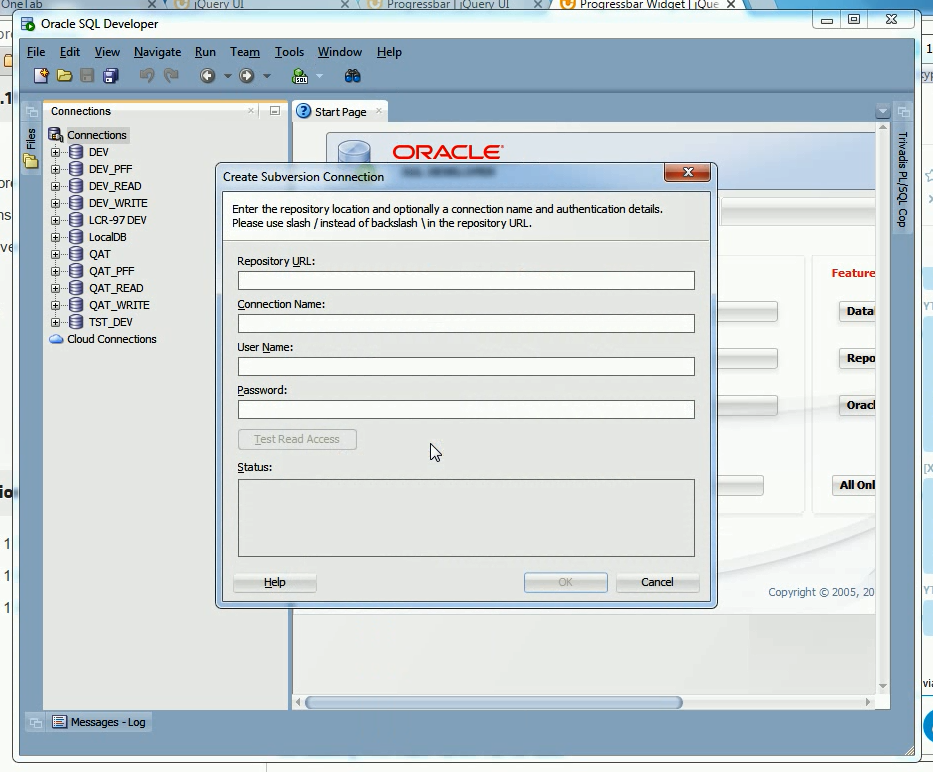The height and width of the screenshot is (772, 933).
Task: Click the Start Page horizontal scrollbar thumb
Action: [493, 702]
